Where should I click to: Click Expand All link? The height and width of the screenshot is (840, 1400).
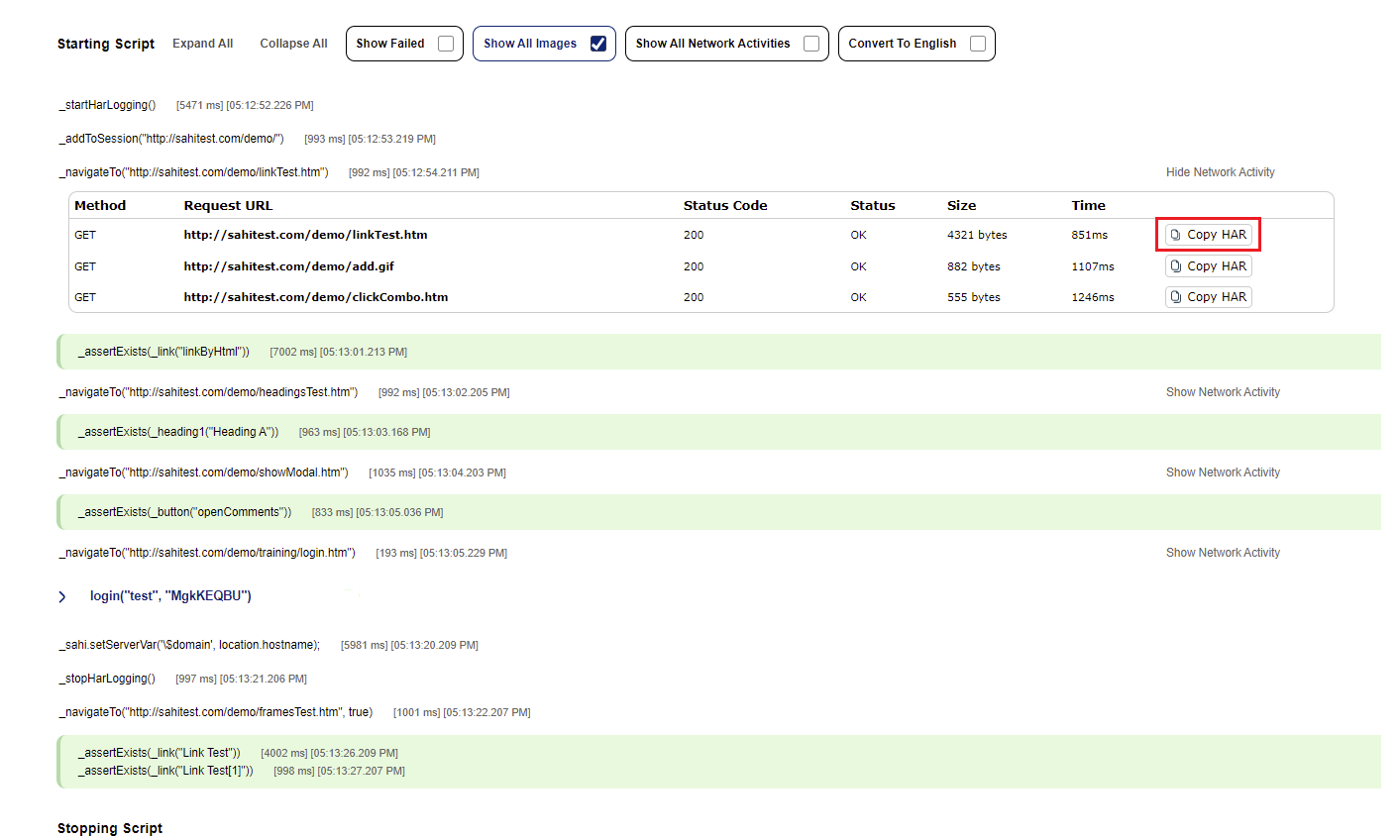[202, 44]
